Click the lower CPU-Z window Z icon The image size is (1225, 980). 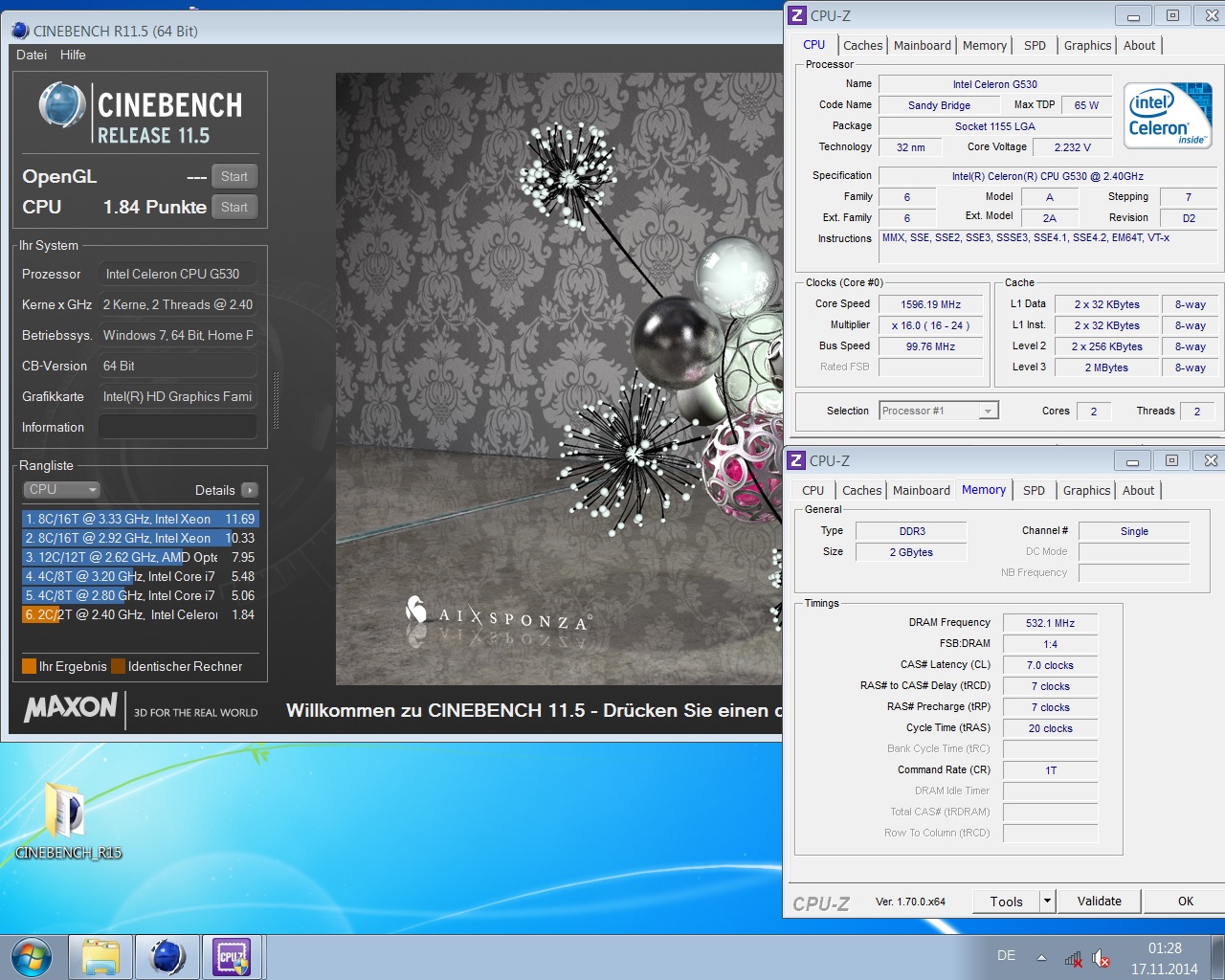(x=796, y=460)
